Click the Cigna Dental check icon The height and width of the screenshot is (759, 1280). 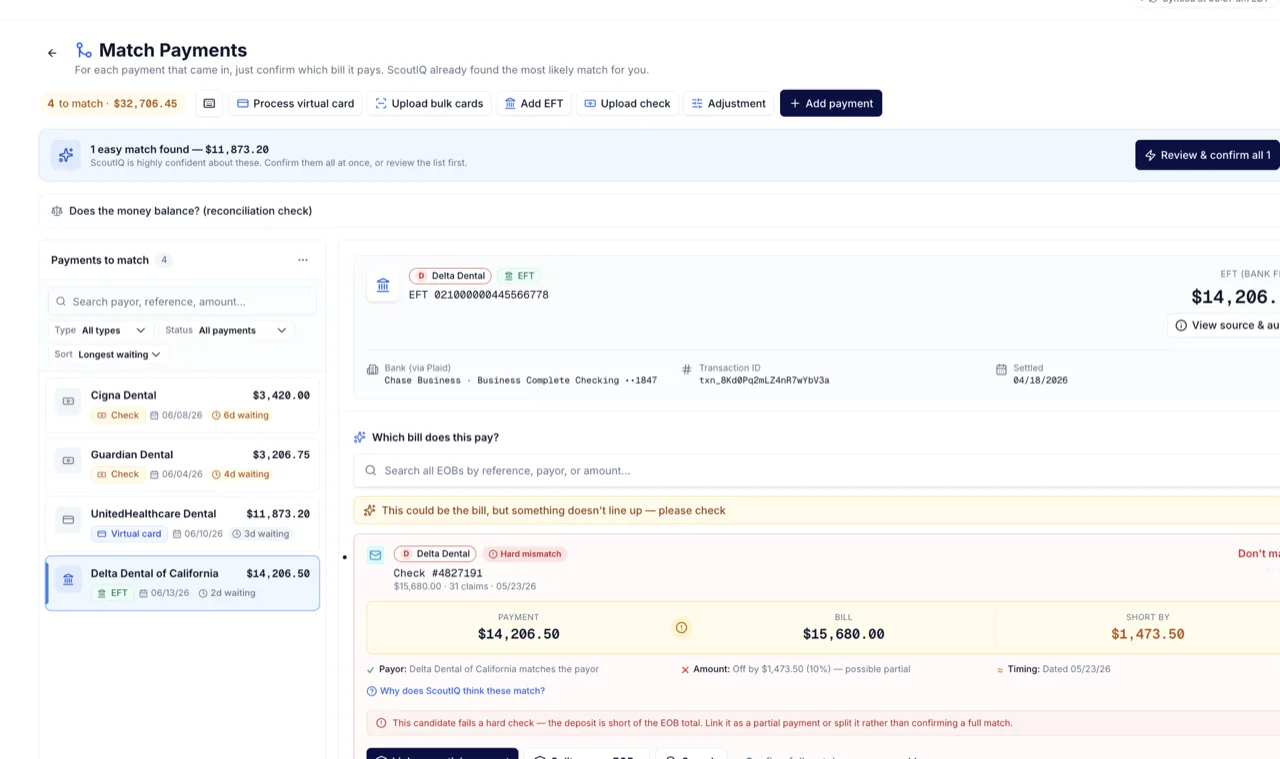click(x=68, y=401)
